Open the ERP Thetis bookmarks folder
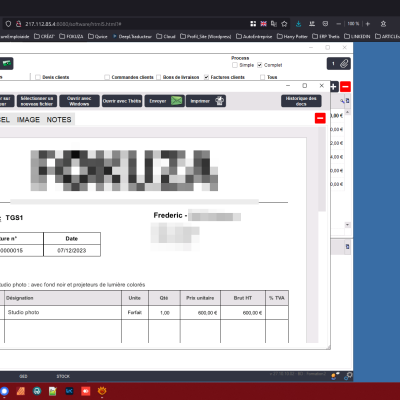 pyautogui.click(x=326, y=36)
